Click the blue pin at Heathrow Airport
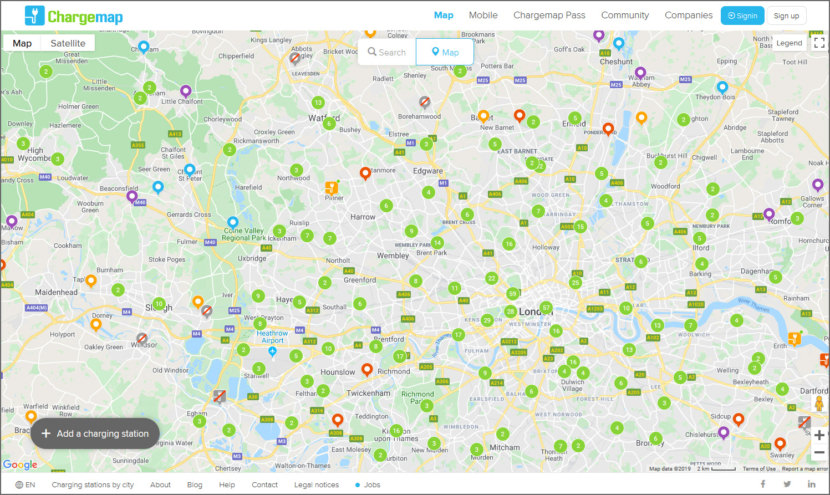Viewport: 830px width, 495px height. 272,352
